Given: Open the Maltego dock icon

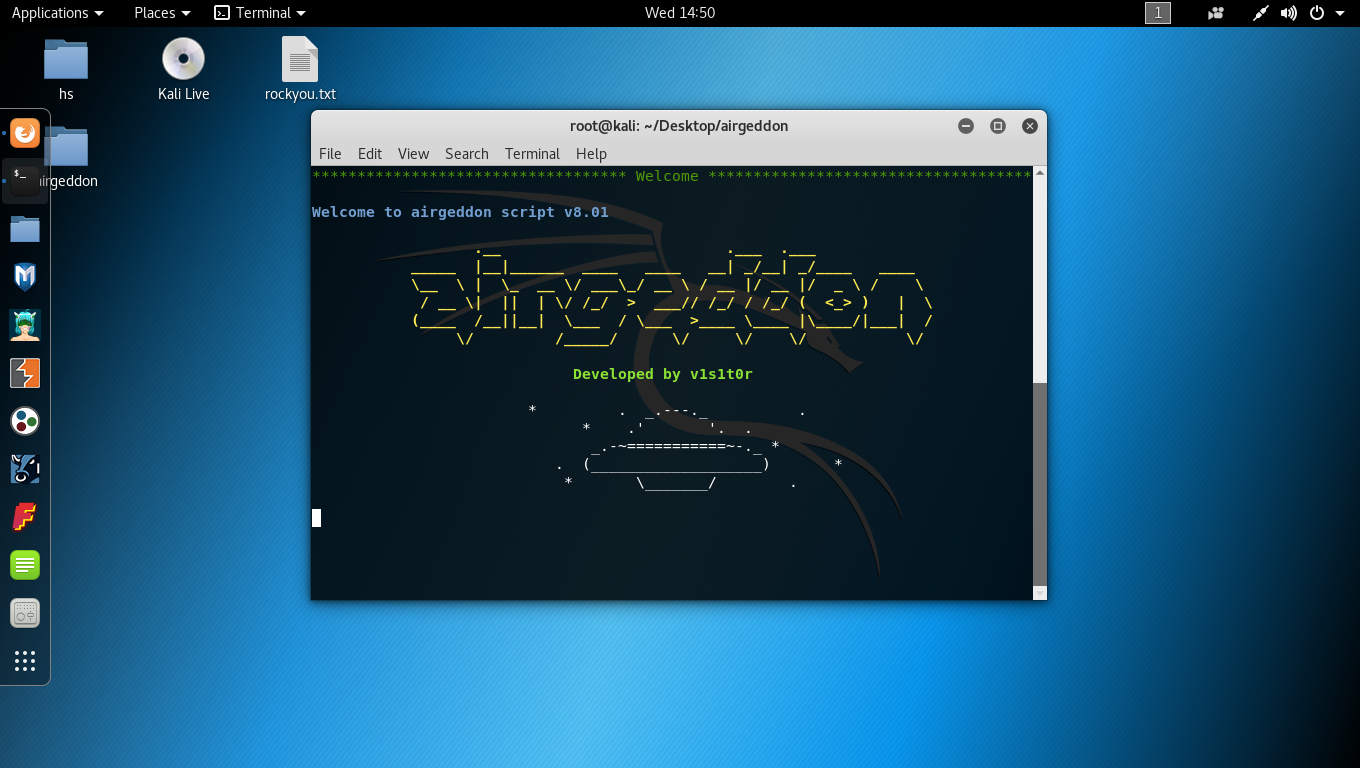Looking at the screenshot, I should point(25,421).
